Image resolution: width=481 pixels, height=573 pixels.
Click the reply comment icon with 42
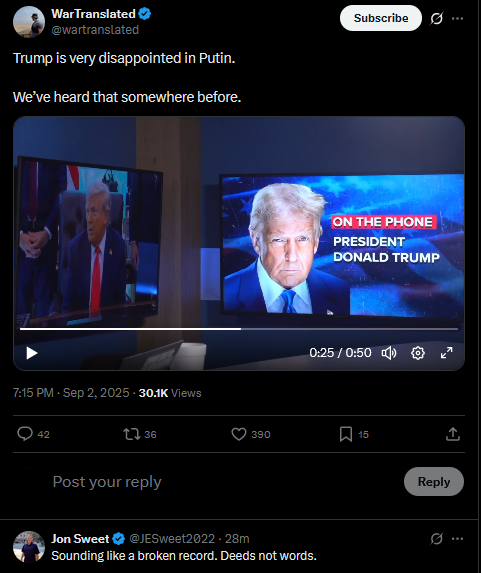(33, 434)
